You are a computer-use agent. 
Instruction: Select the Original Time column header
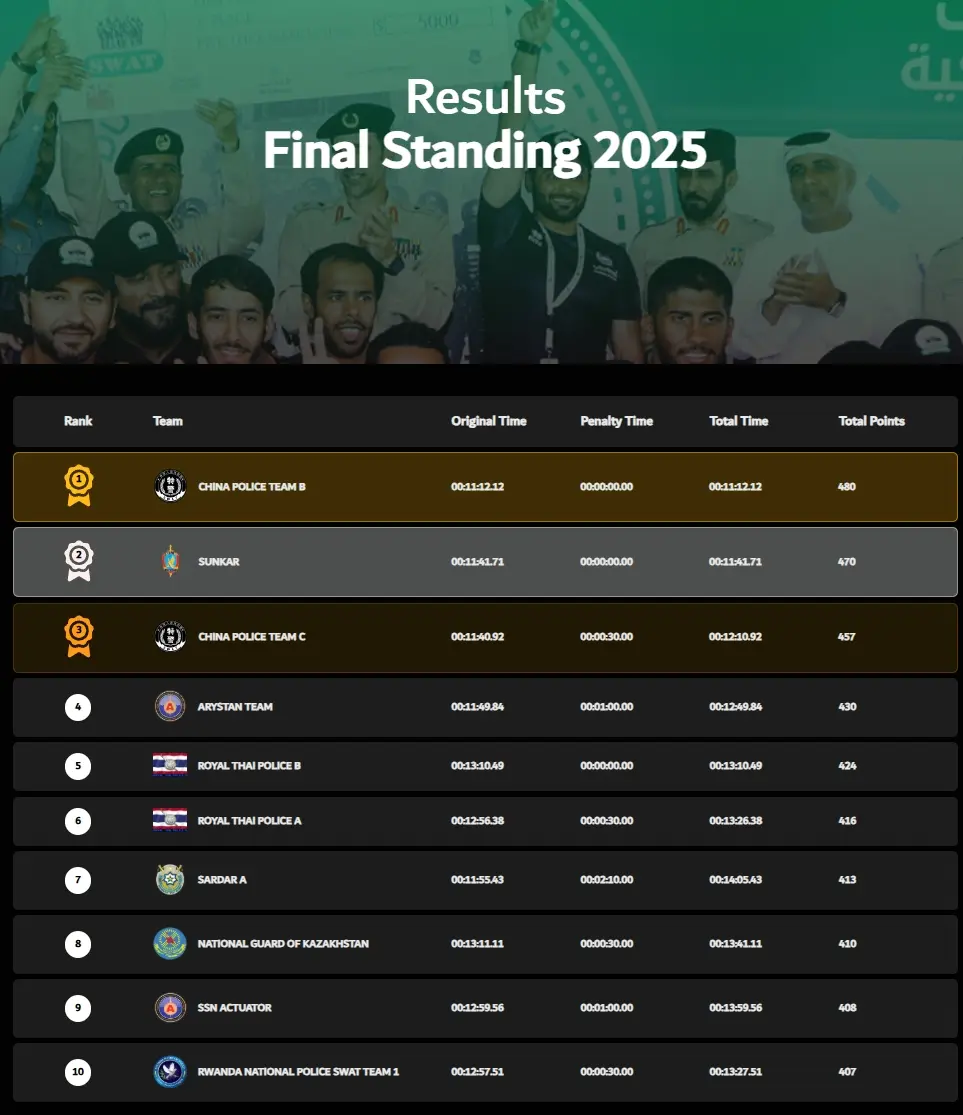point(488,421)
